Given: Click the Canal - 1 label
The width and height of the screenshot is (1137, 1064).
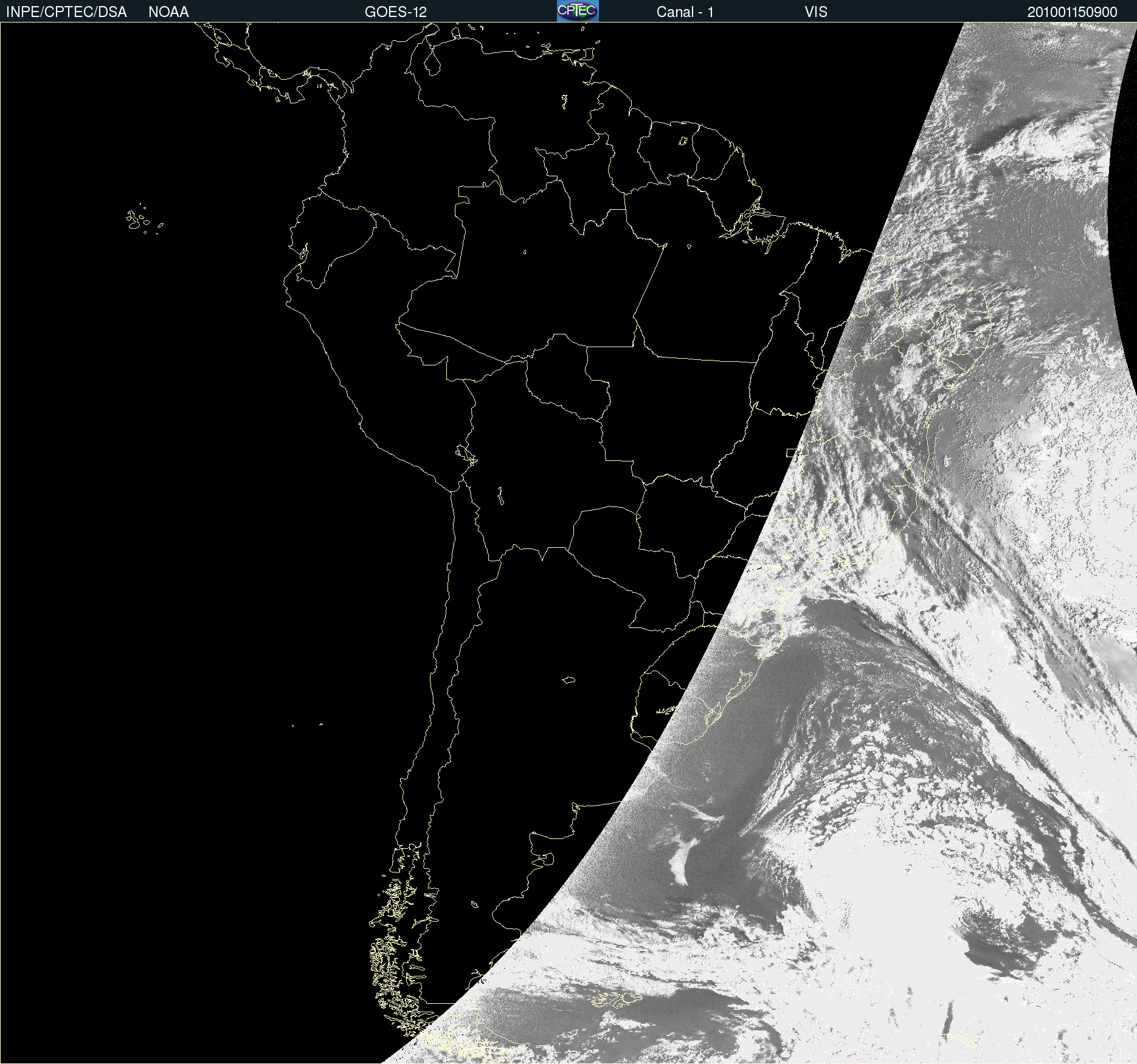Looking at the screenshot, I should point(685,12).
